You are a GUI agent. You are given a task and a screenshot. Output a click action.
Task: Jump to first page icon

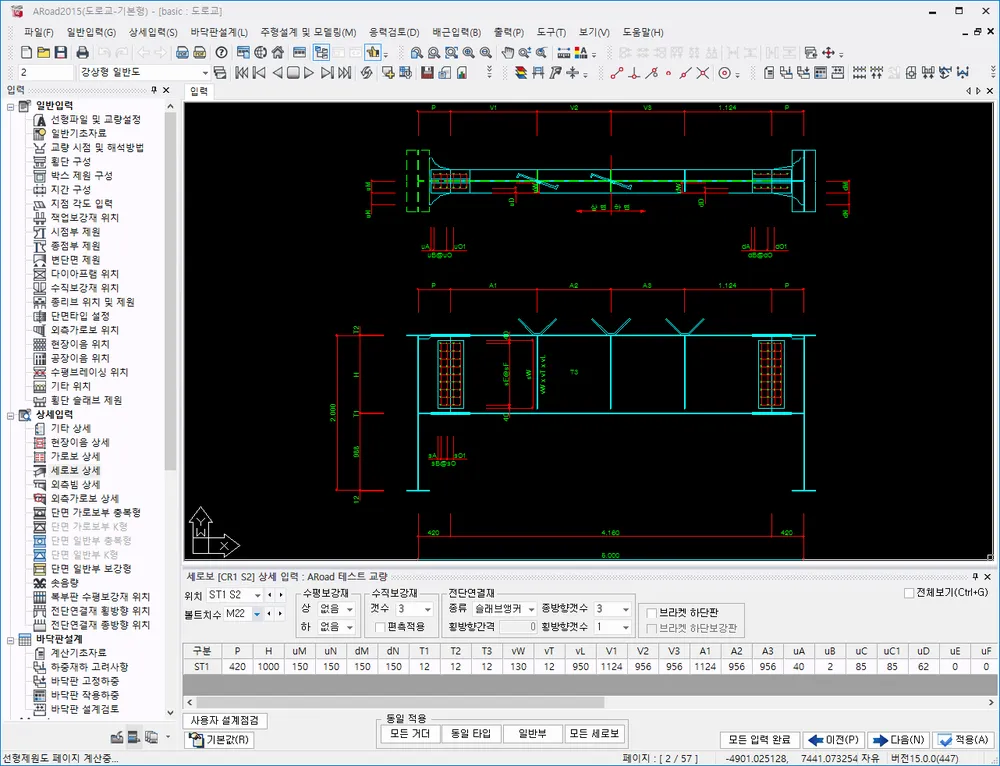click(242, 73)
